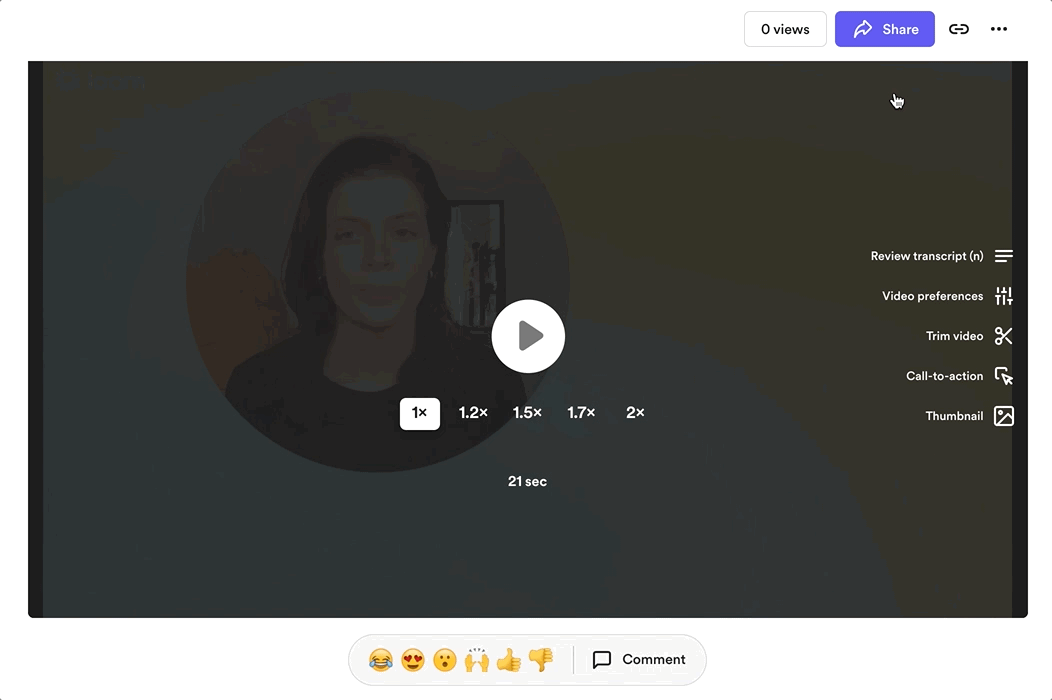React with the thumbs down emoji

(x=541, y=660)
